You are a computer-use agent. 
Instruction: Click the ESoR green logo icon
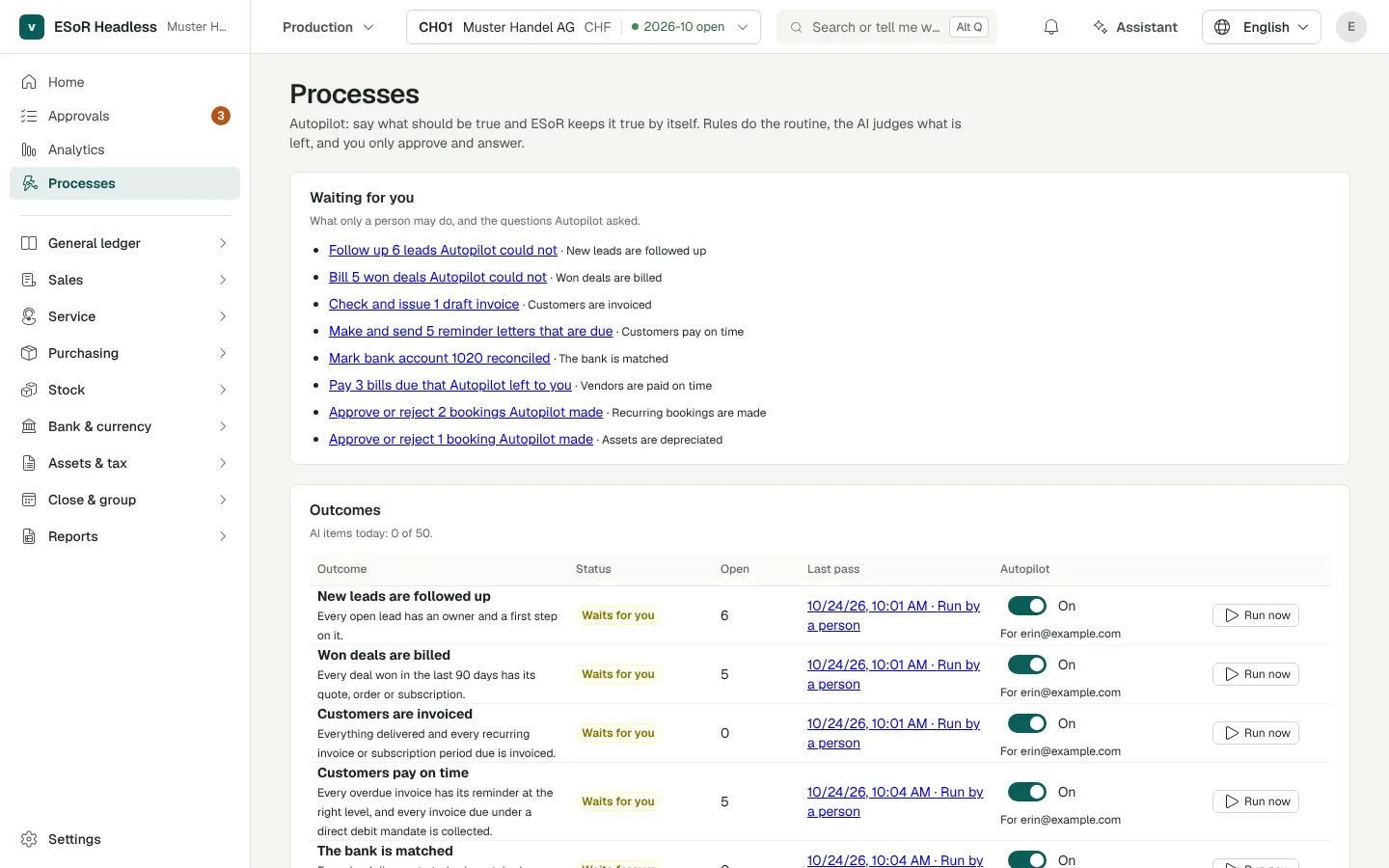point(32,27)
